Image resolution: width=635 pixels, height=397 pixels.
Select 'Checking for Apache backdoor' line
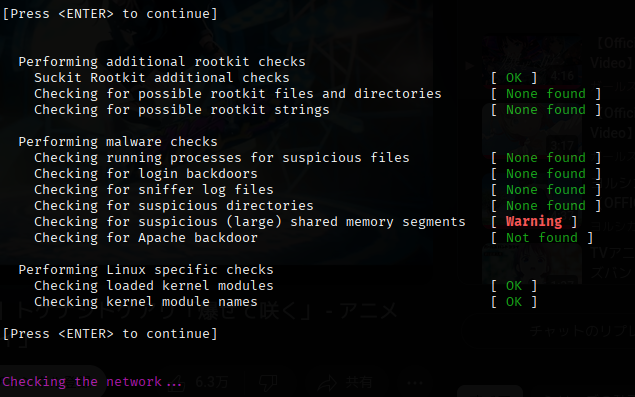(146, 238)
